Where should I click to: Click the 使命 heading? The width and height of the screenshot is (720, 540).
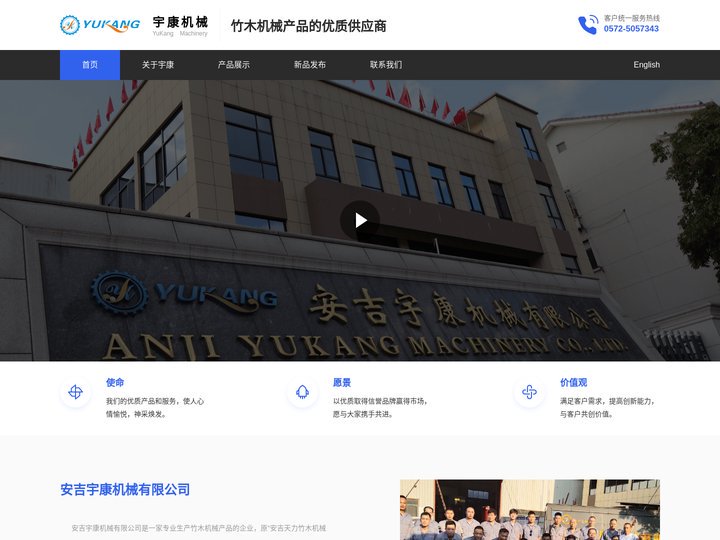tap(115, 382)
